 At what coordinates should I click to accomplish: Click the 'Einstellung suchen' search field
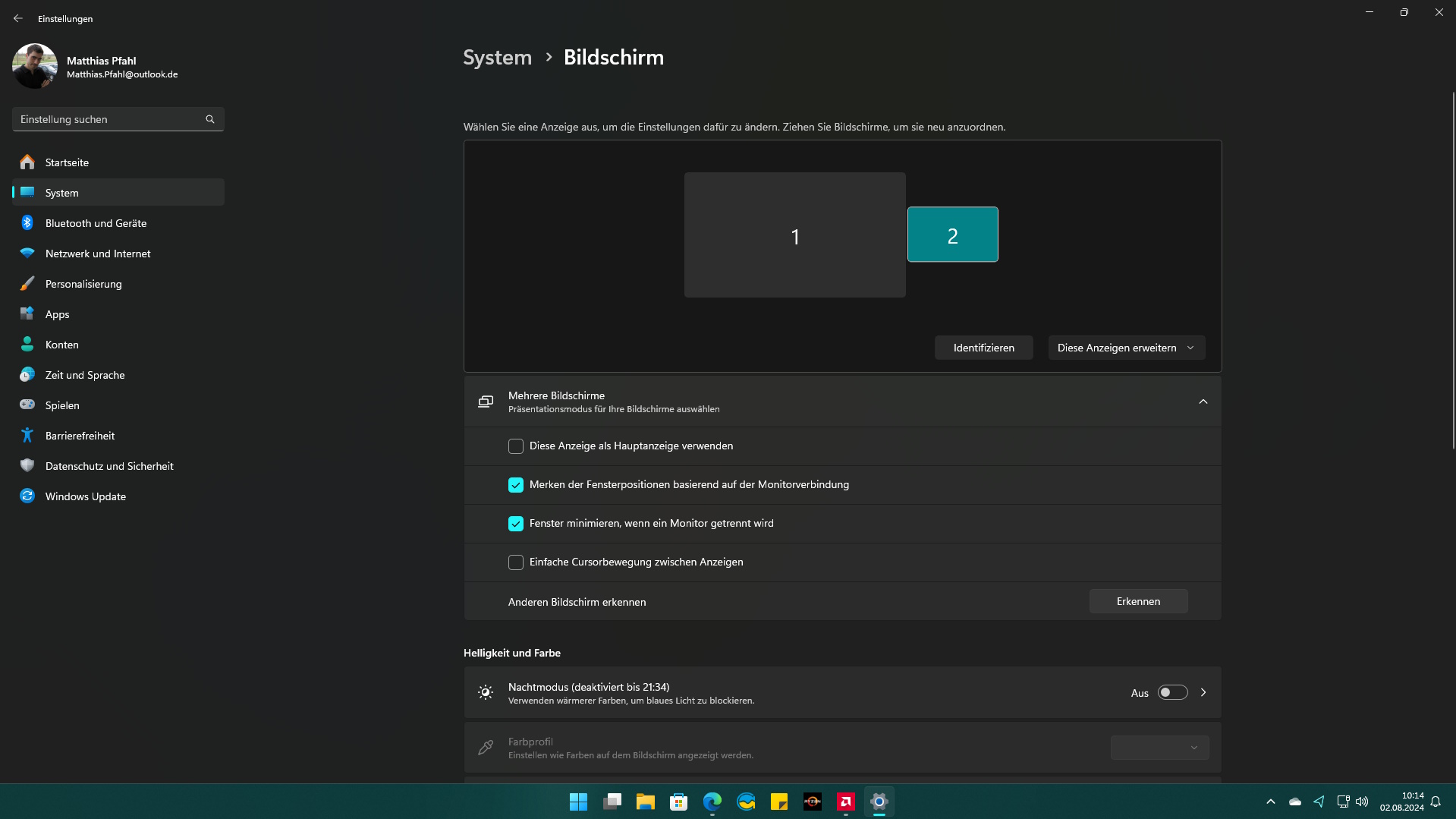(118, 119)
